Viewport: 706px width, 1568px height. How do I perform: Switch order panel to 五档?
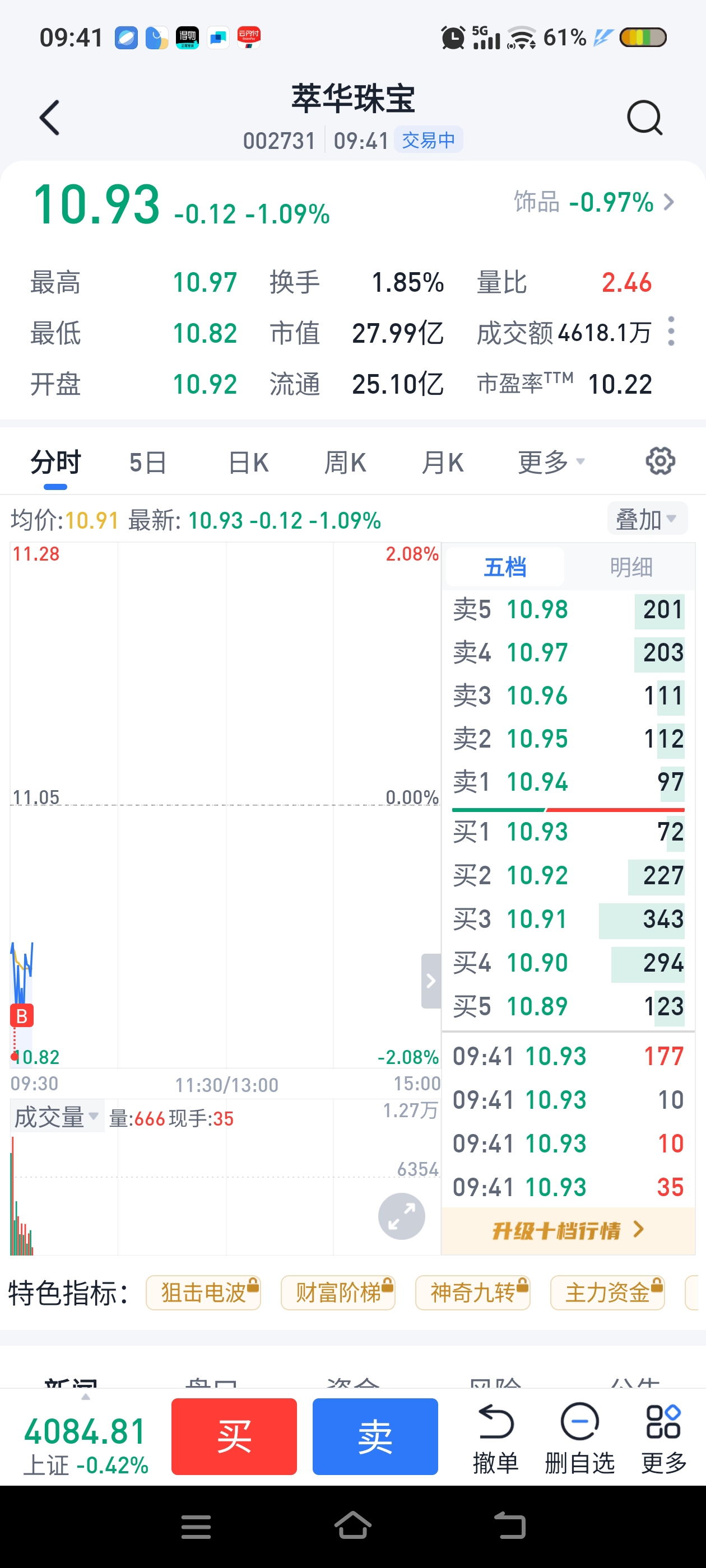[505, 567]
